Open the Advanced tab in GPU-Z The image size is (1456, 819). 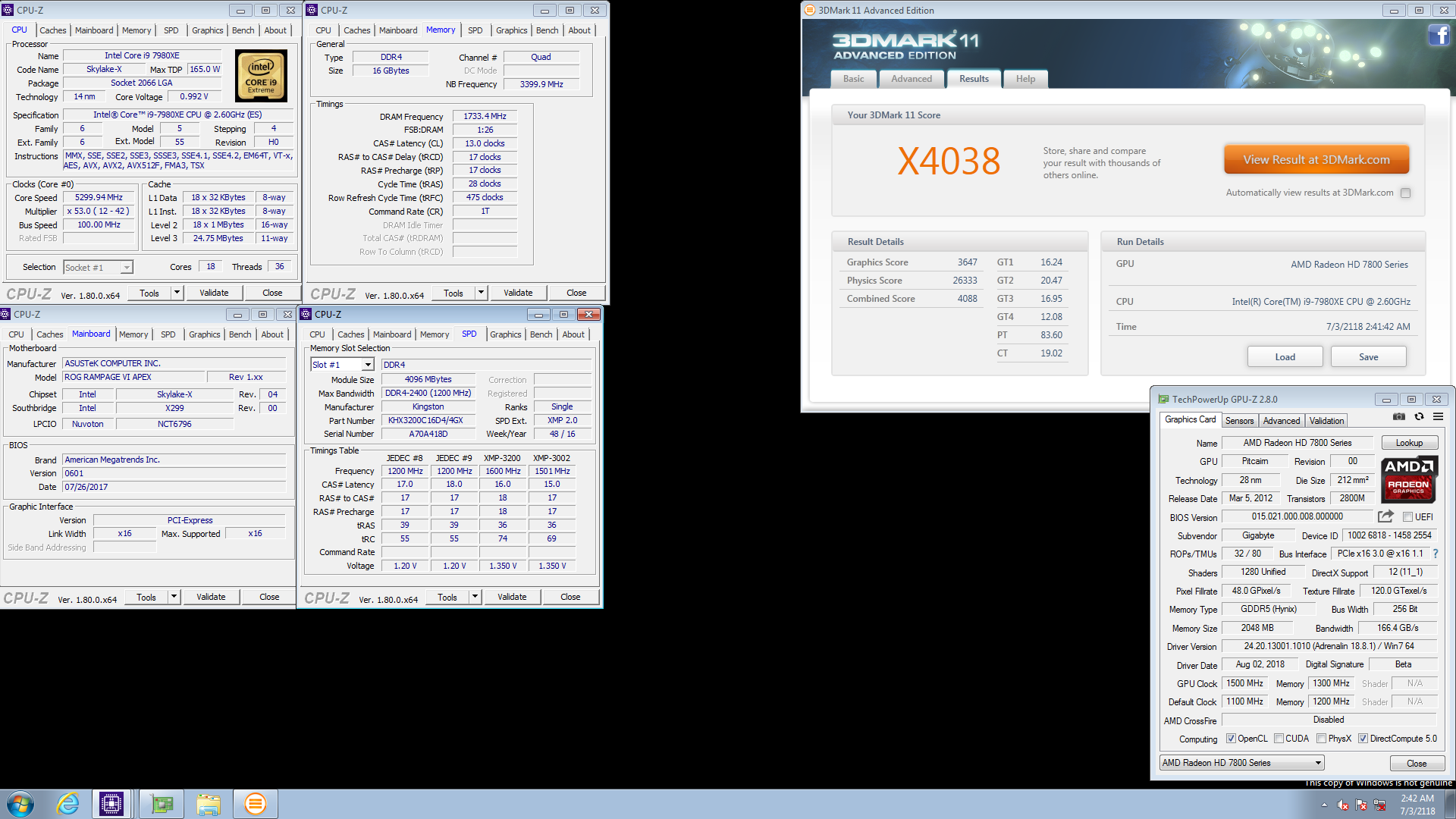1282,421
